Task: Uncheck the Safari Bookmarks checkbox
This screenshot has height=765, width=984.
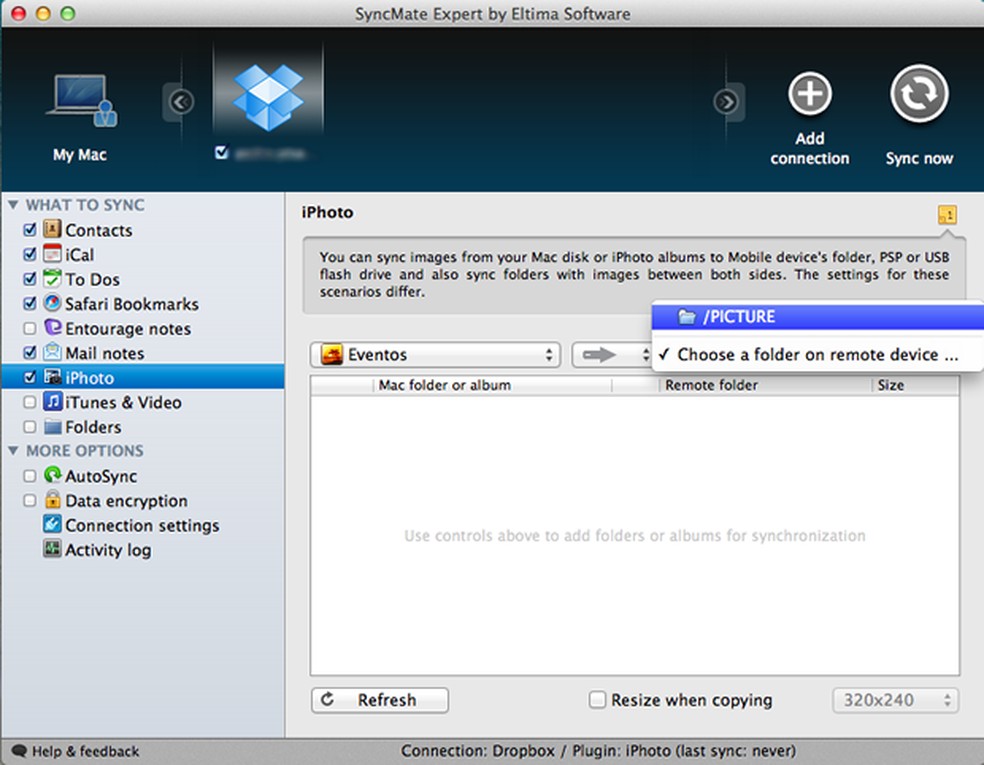Action: coord(29,304)
